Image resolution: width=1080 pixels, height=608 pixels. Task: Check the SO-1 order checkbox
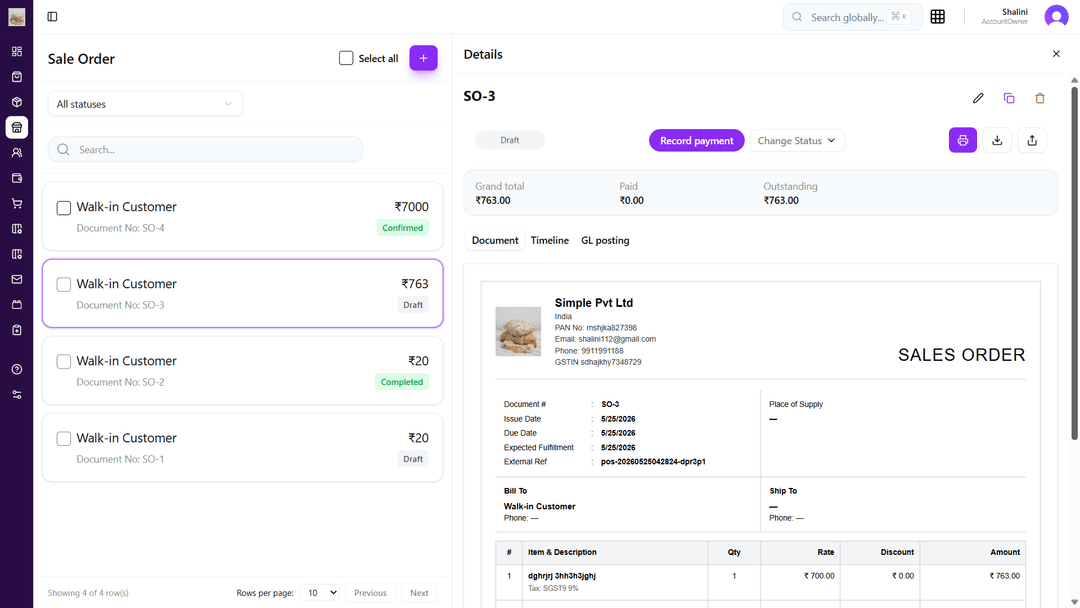(63, 439)
